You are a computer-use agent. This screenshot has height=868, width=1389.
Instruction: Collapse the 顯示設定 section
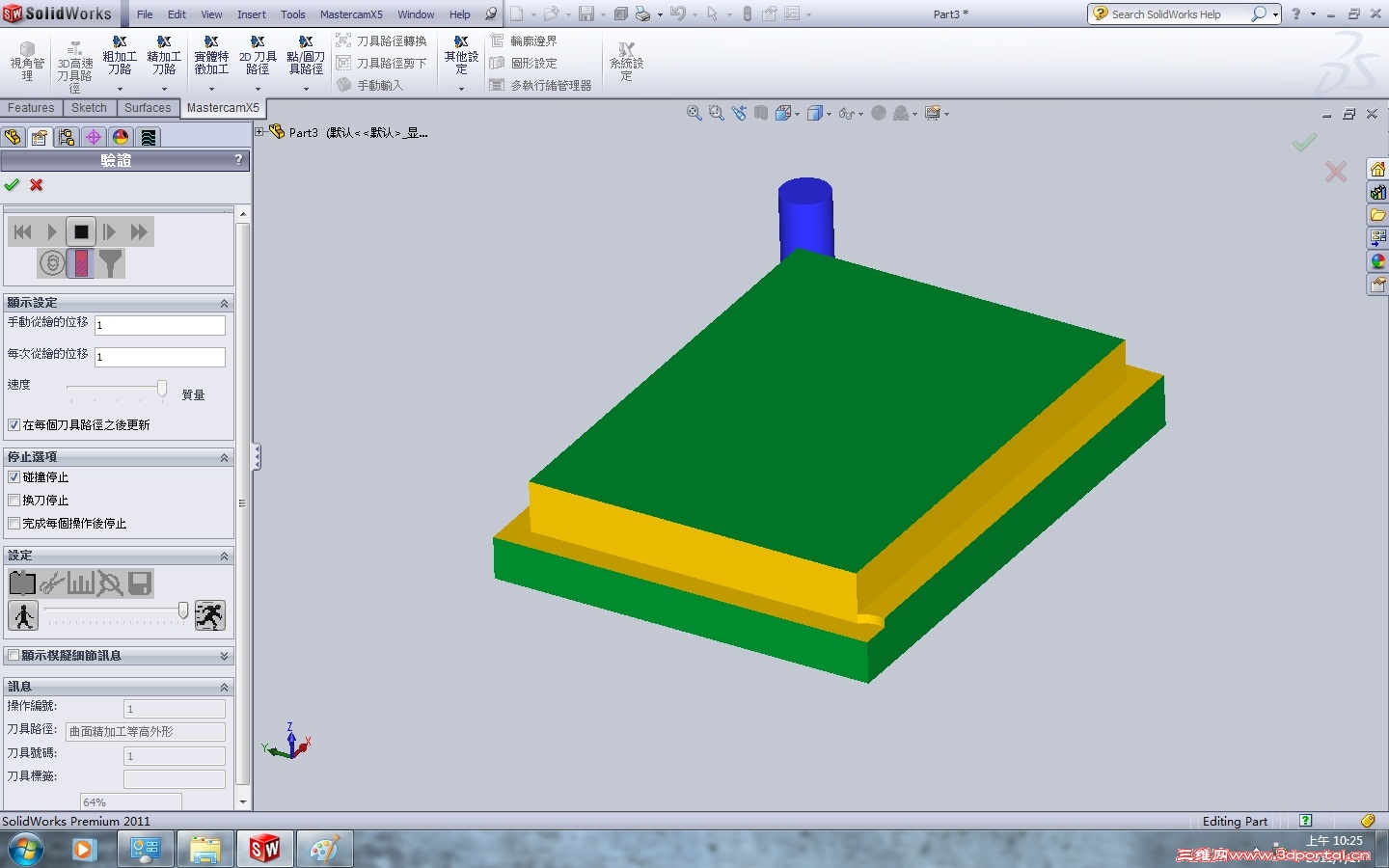point(224,303)
